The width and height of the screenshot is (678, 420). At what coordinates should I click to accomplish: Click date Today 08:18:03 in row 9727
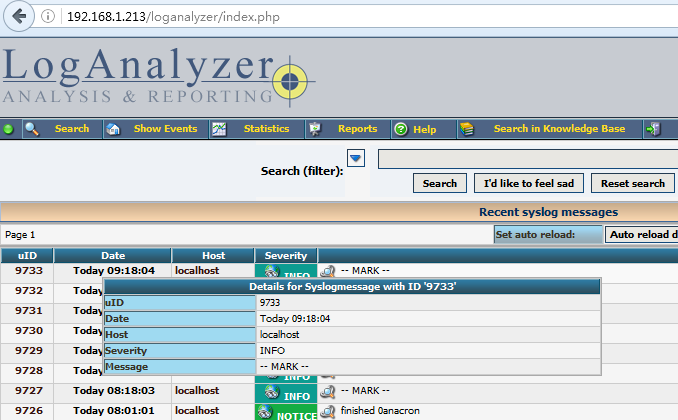[114, 391]
